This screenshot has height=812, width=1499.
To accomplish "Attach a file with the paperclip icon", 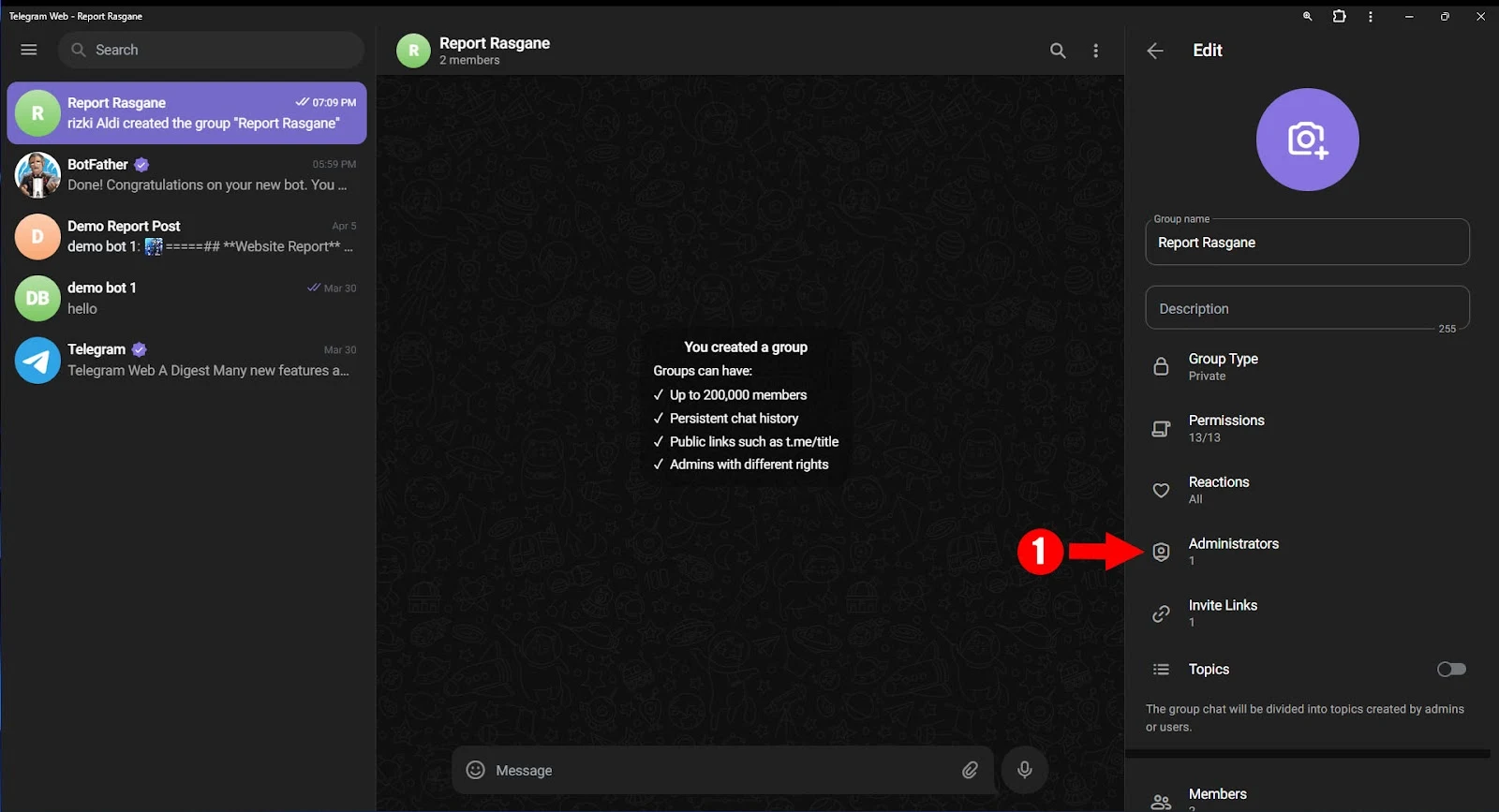I will coord(970,770).
